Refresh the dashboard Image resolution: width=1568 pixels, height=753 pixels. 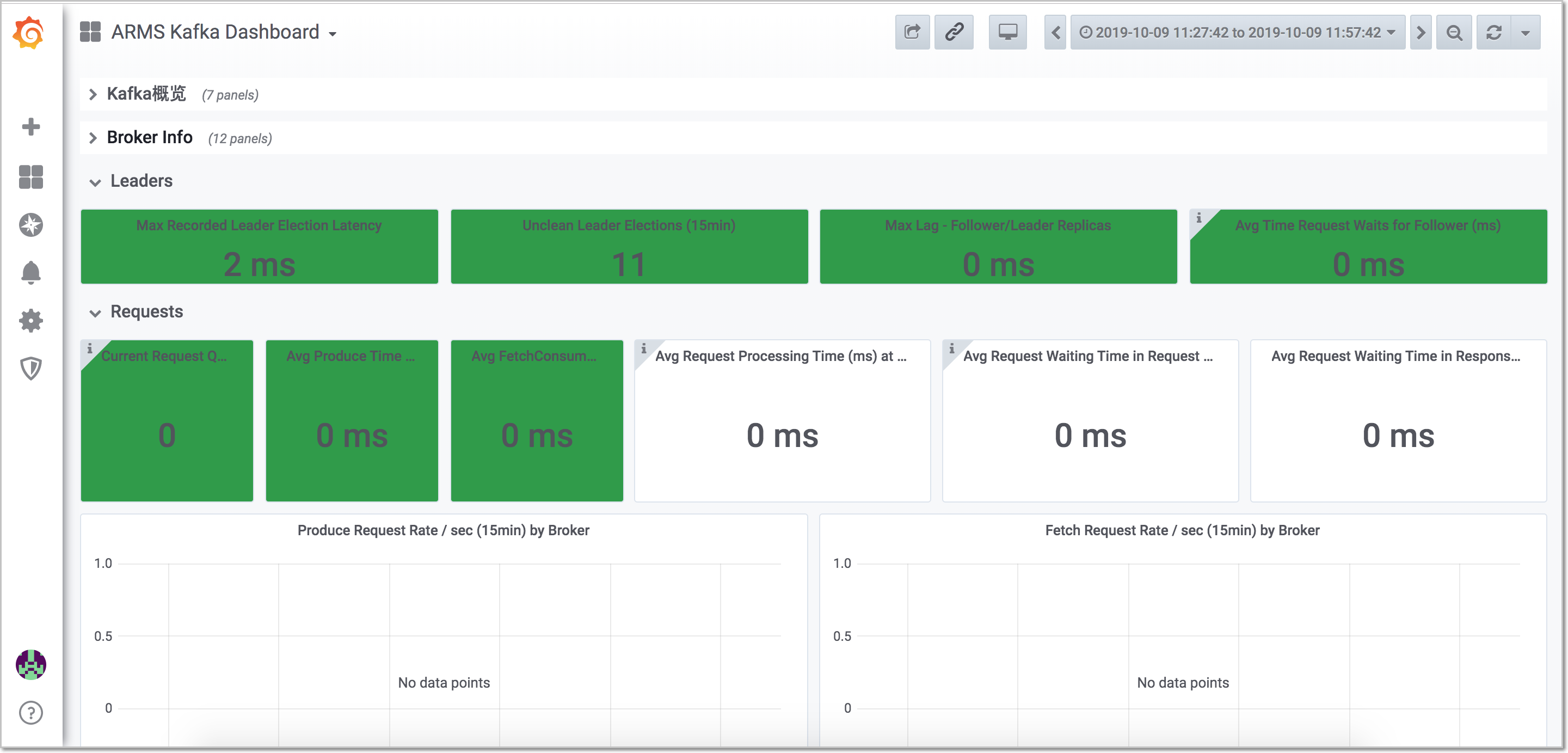click(1494, 32)
